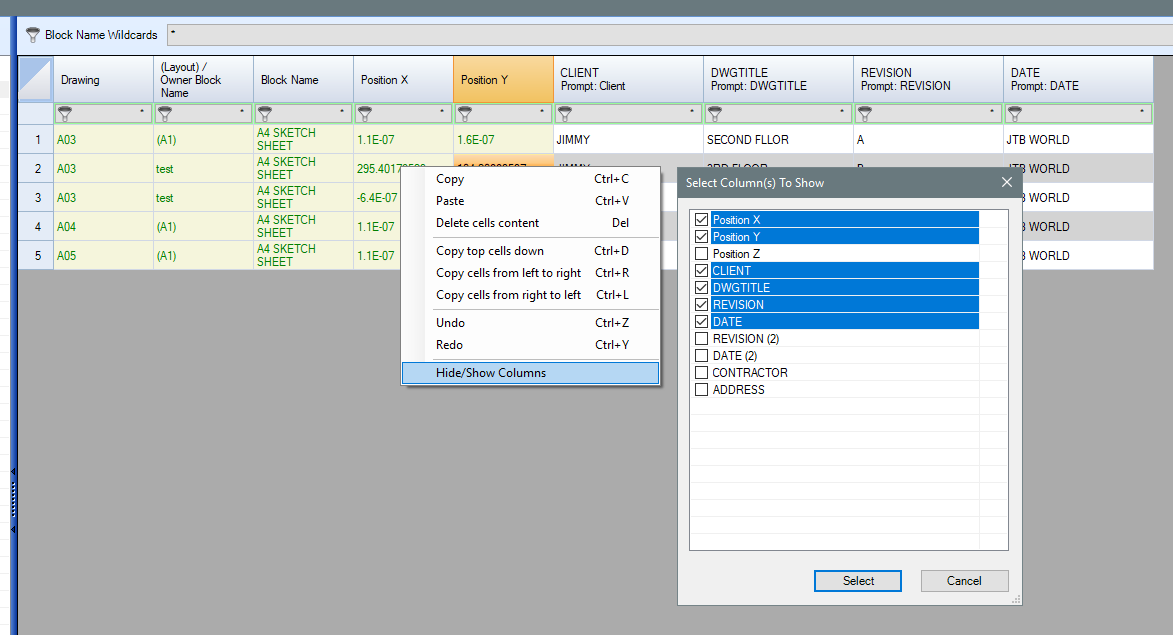The width and height of the screenshot is (1173, 635).
Task: Click filter funnel icon under DATE column
Action: click(1015, 113)
